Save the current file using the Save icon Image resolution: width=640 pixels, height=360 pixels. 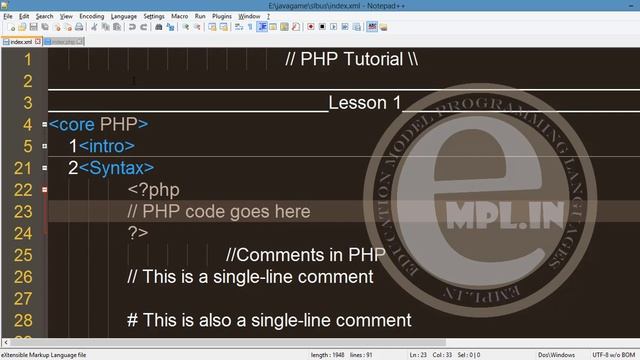pyautogui.click(x=33, y=27)
